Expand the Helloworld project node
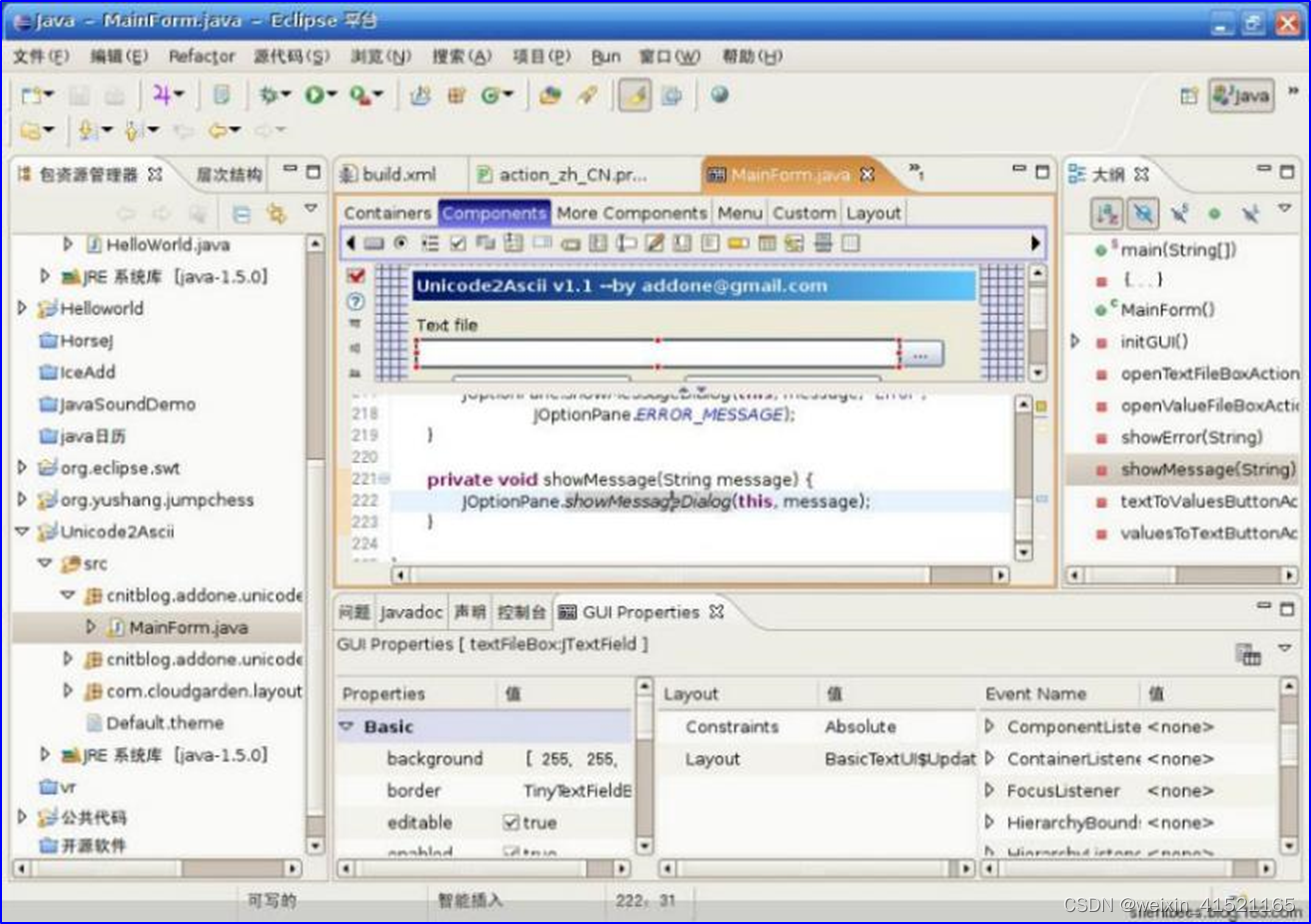The height and width of the screenshot is (924, 1311). click(x=22, y=309)
